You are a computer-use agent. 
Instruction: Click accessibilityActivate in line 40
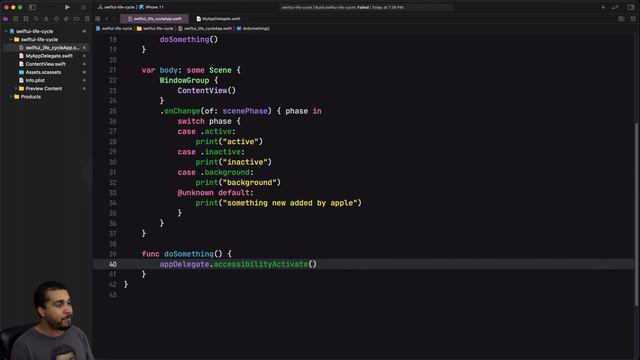tap(261, 264)
